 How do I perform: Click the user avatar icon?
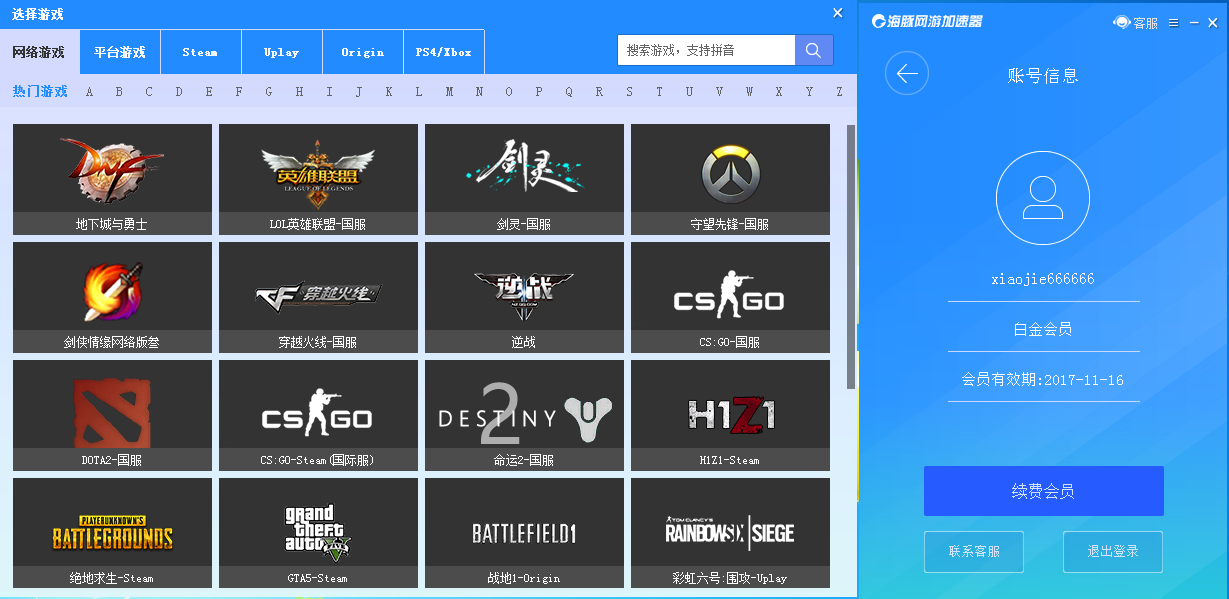click(1042, 197)
